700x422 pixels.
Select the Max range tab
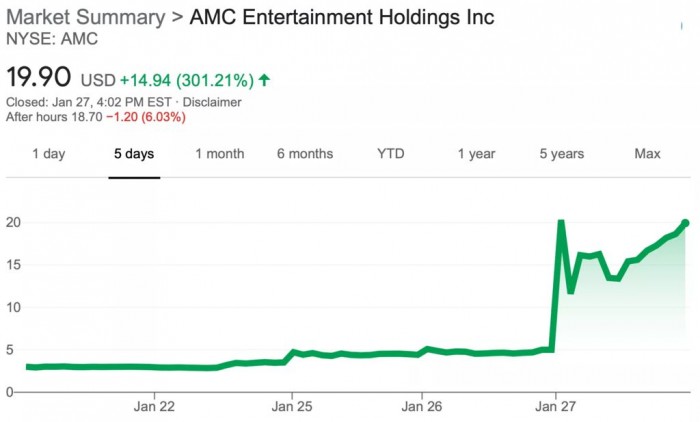coord(647,154)
